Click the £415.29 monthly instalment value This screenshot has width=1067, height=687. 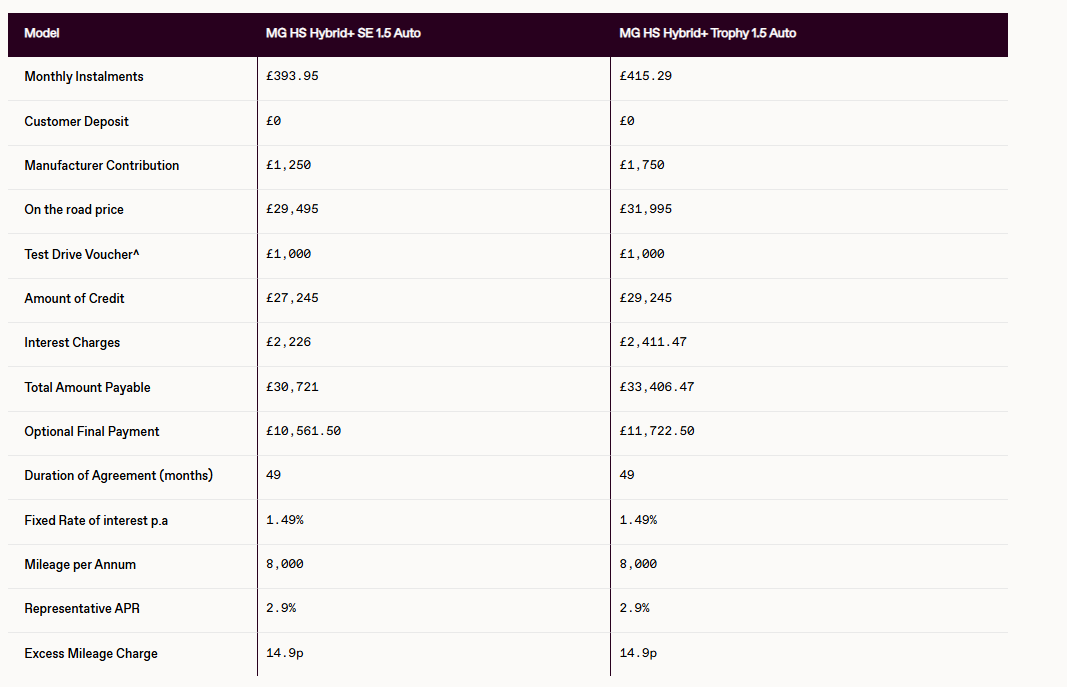(645, 76)
